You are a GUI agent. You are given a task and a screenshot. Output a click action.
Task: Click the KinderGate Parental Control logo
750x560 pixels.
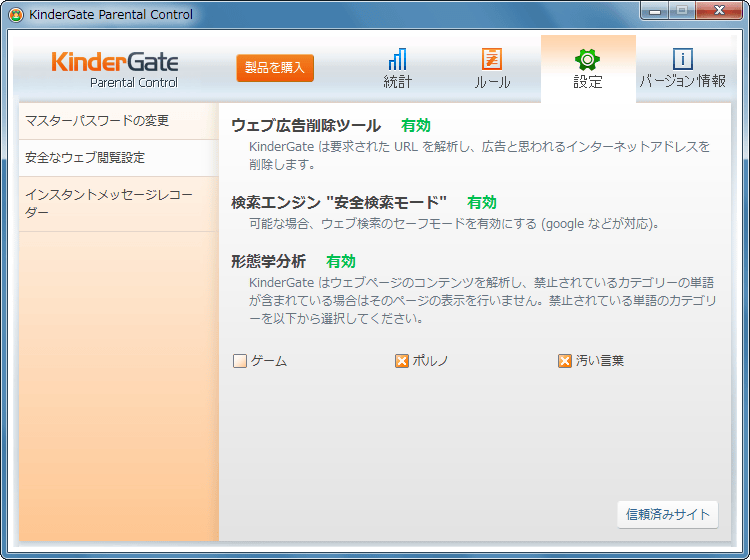point(115,70)
